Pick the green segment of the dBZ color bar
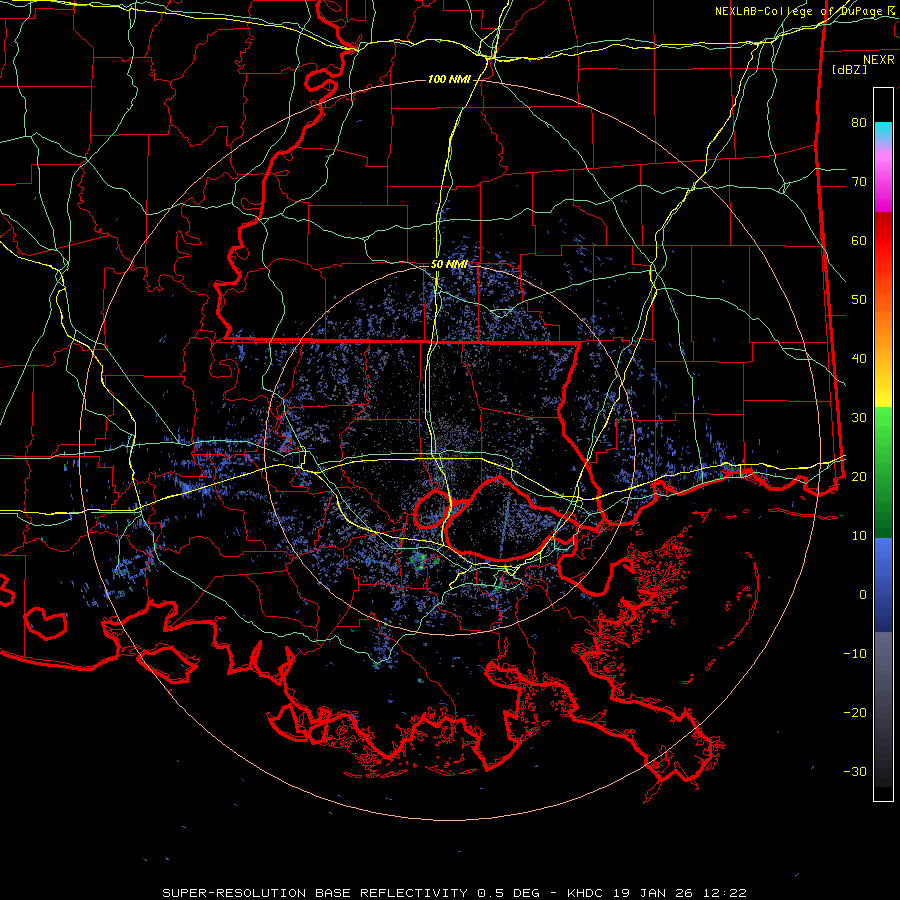This screenshot has width=900, height=900. 883,472
